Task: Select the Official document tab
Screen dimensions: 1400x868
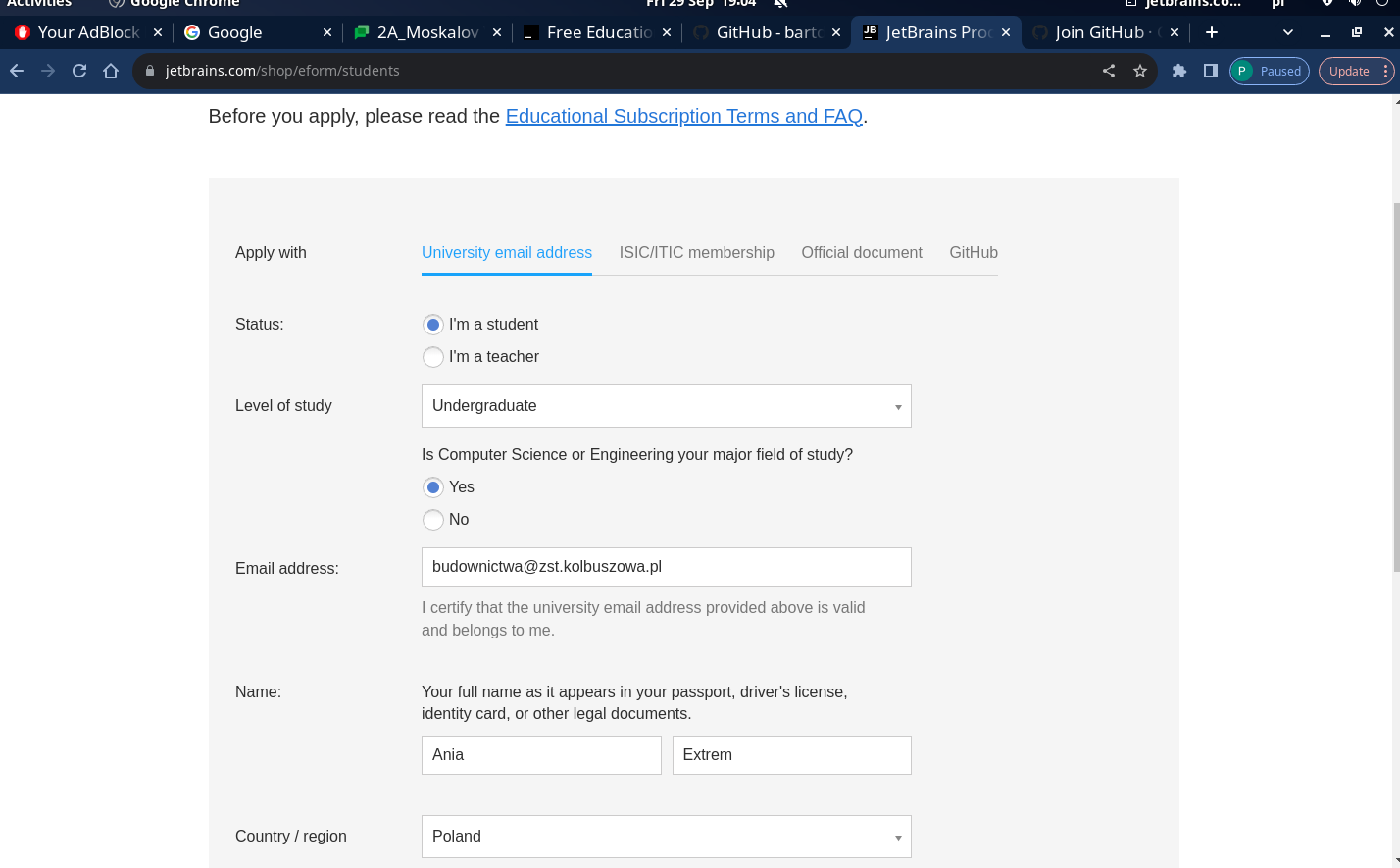Action: [x=862, y=252]
